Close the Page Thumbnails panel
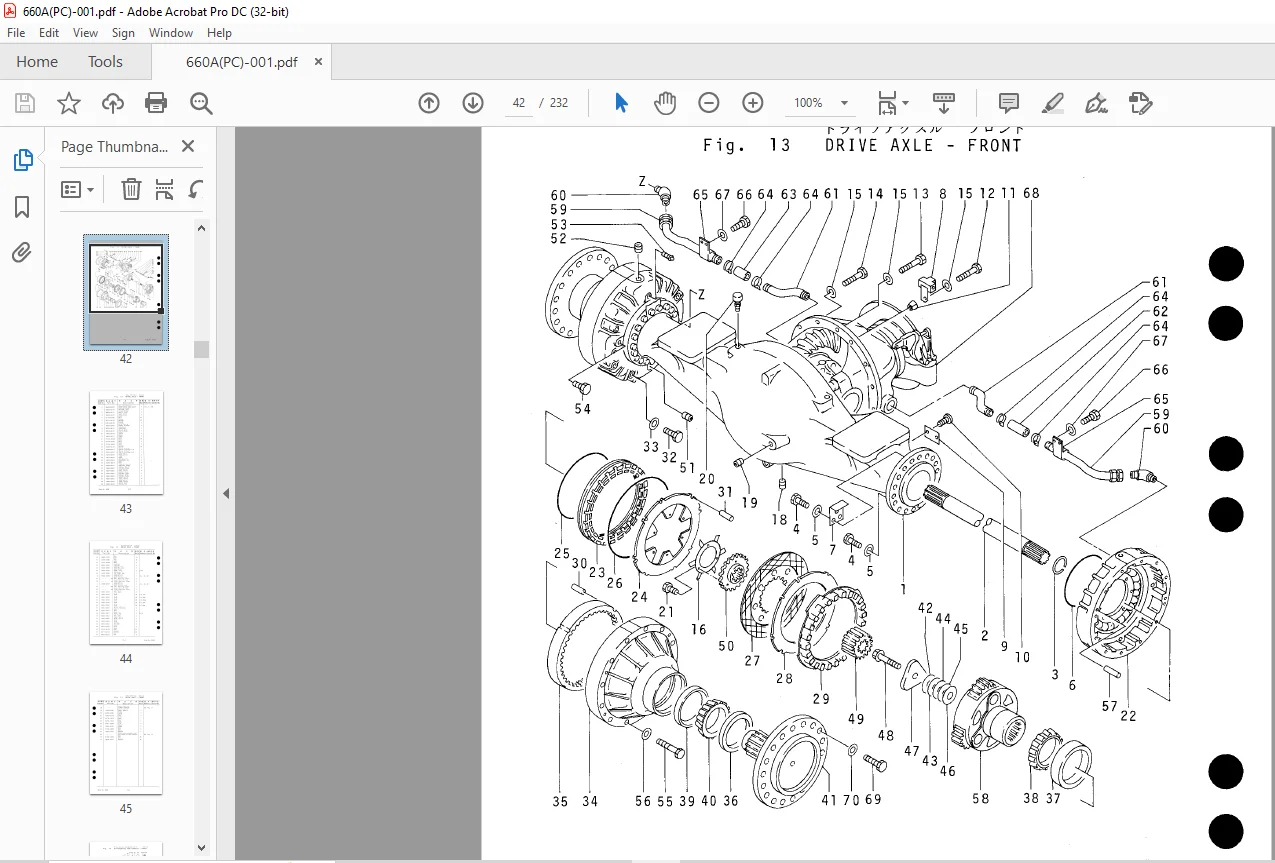The height and width of the screenshot is (863, 1275). click(188, 146)
